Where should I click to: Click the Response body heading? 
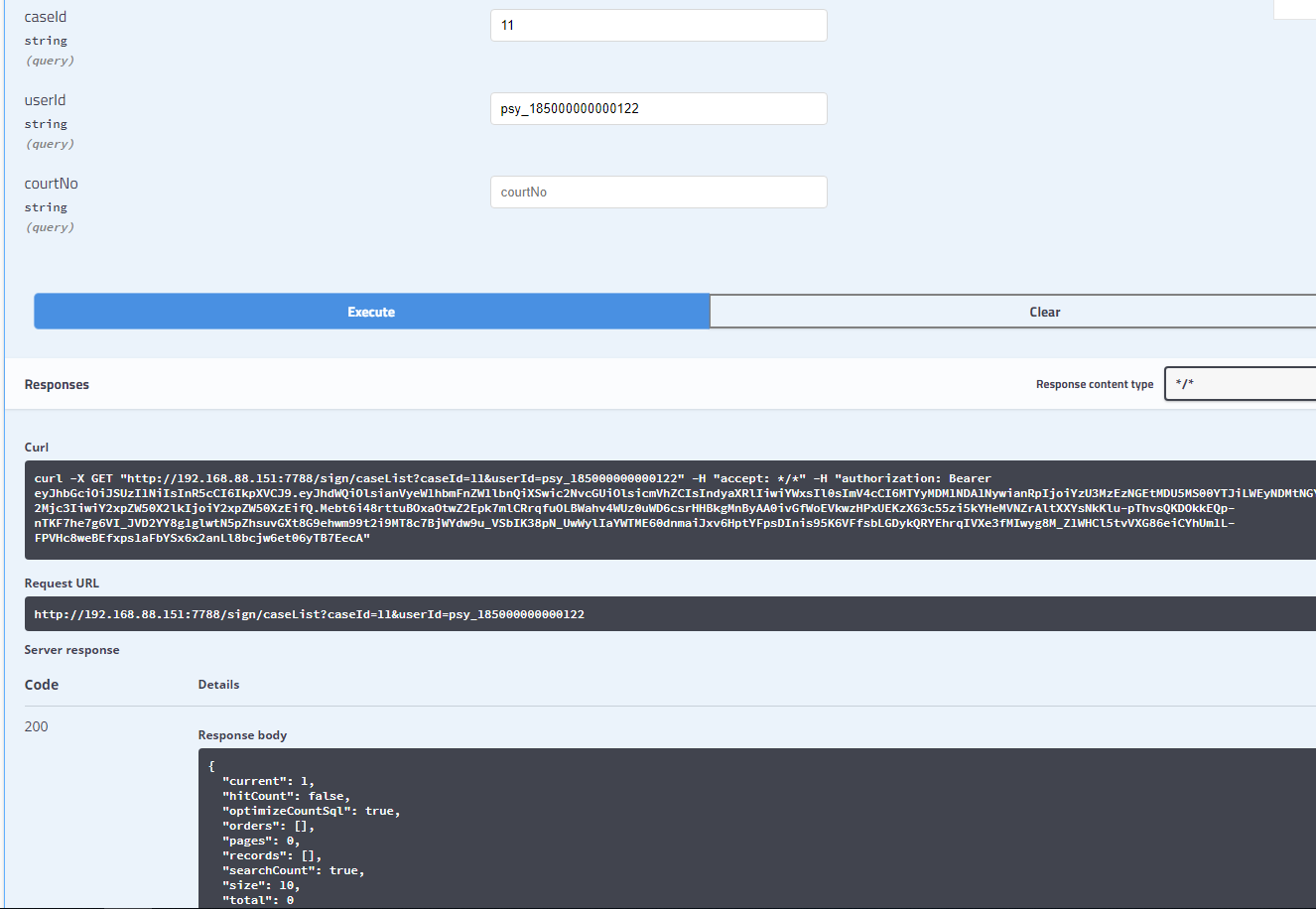click(242, 735)
